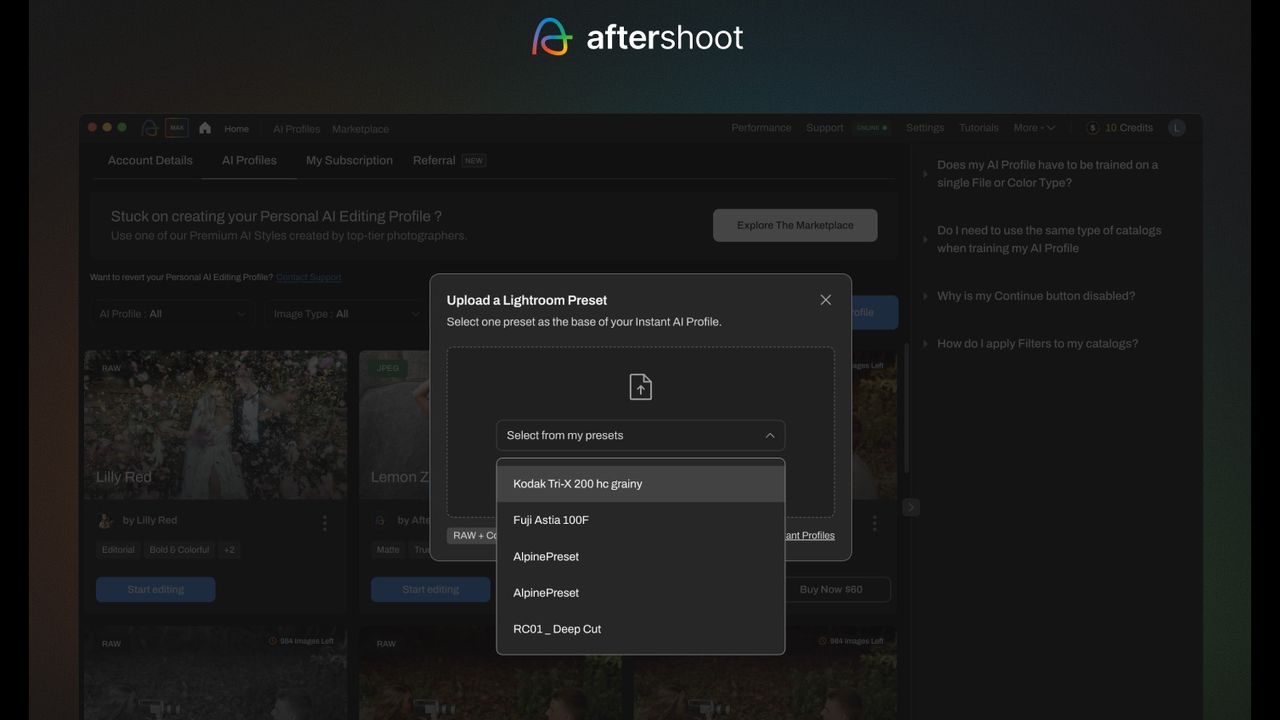Click the upload file icon in dialog

[640, 387]
